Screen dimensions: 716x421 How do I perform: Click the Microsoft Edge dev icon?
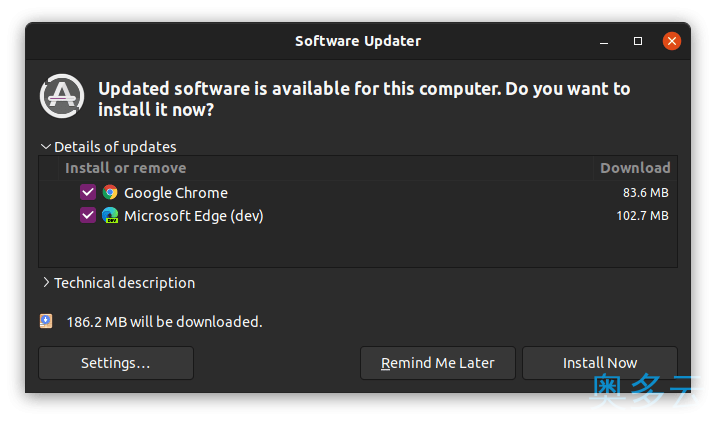click(110, 215)
